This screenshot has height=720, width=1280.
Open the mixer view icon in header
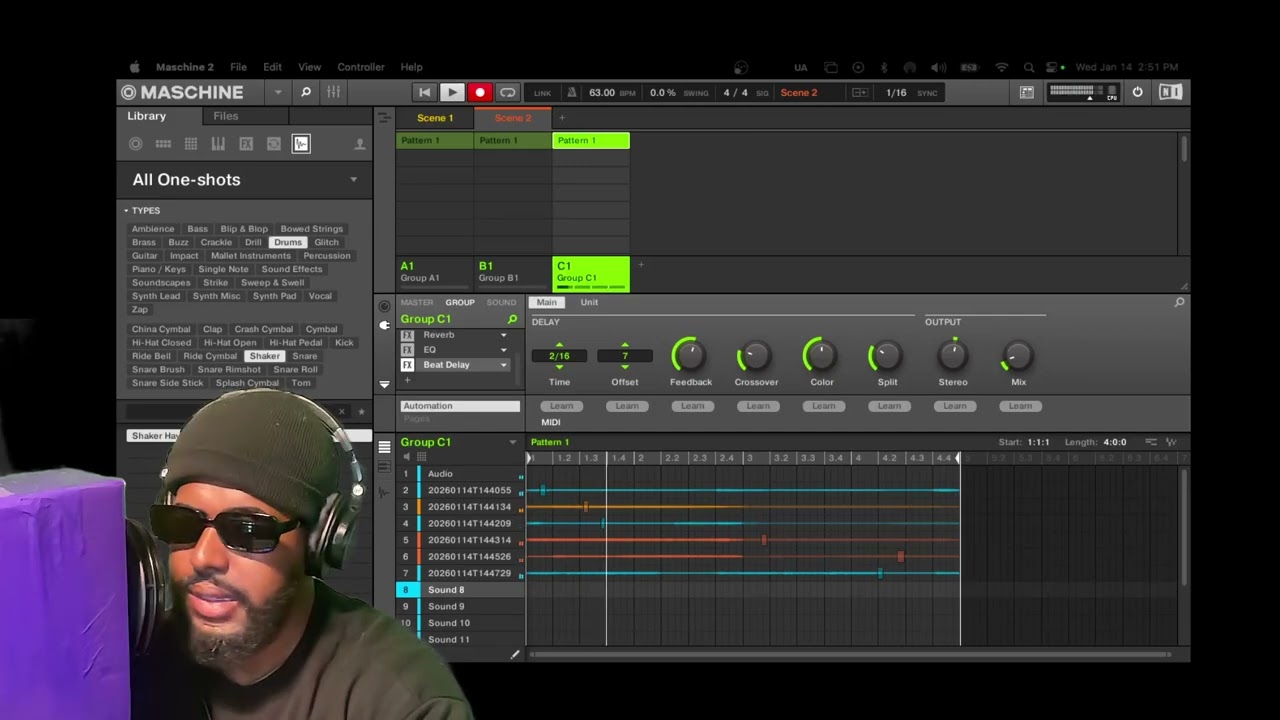[x=333, y=92]
